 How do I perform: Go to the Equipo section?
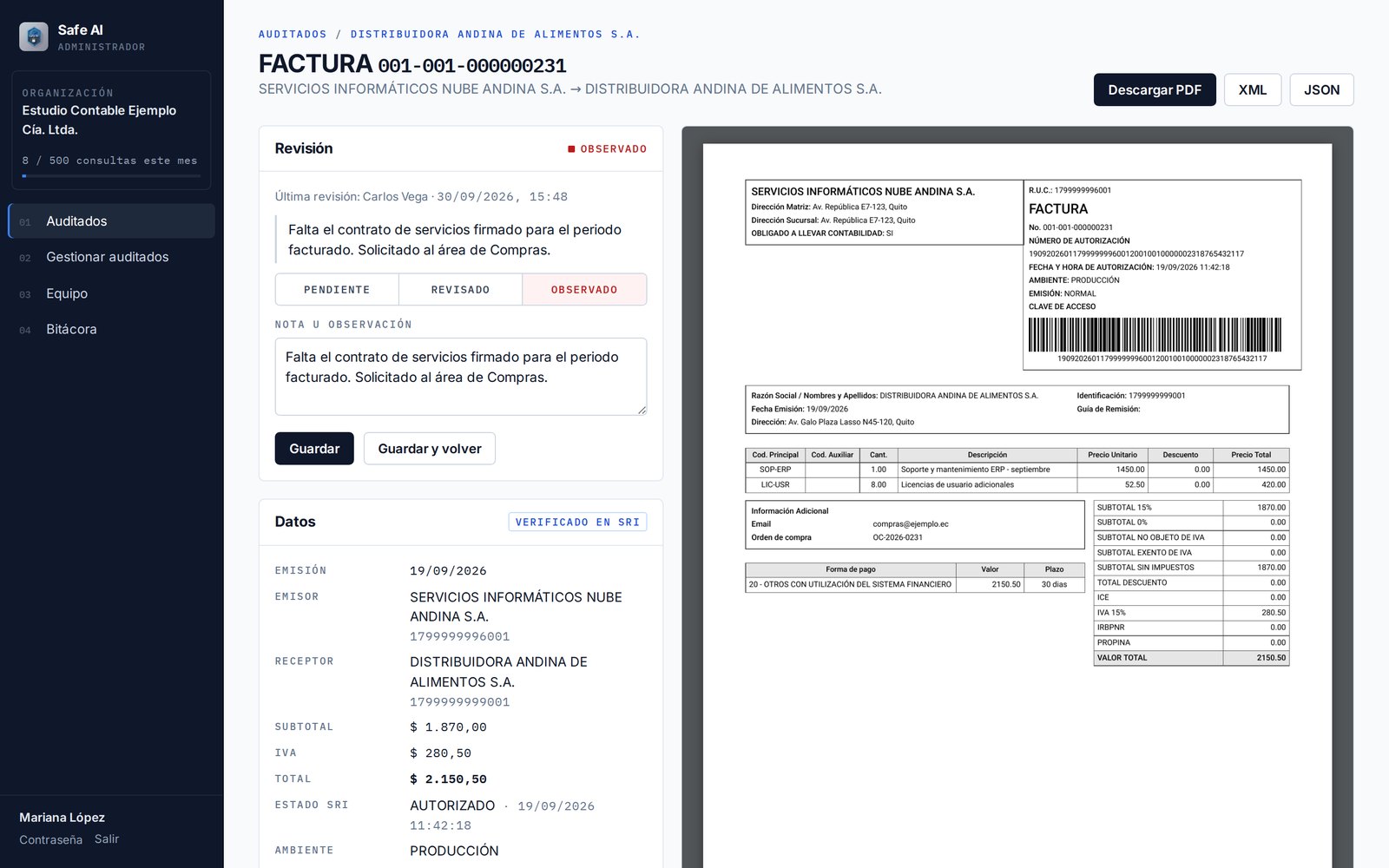(111, 293)
